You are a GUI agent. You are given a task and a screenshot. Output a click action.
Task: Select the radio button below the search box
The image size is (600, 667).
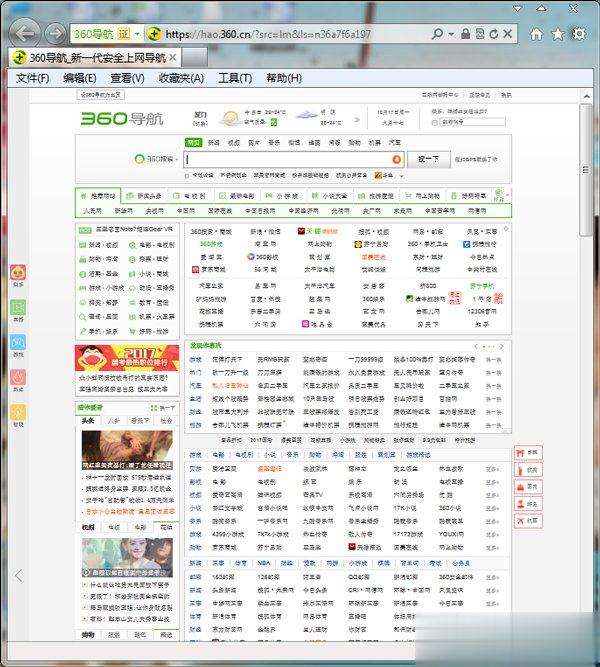click(186, 176)
